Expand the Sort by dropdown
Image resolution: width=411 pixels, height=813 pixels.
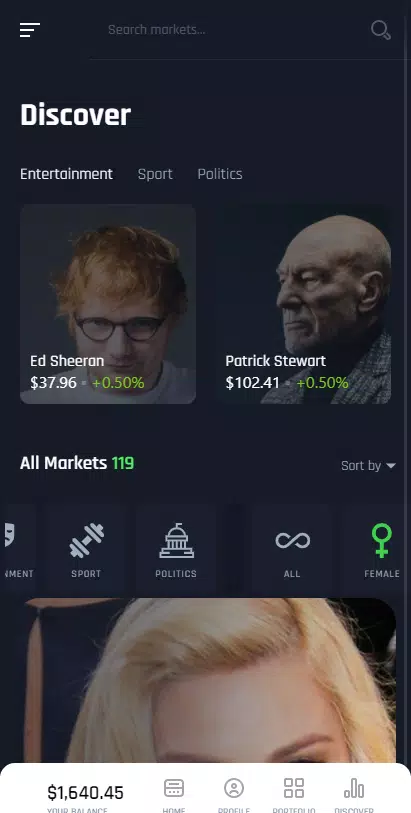[369, 466]
